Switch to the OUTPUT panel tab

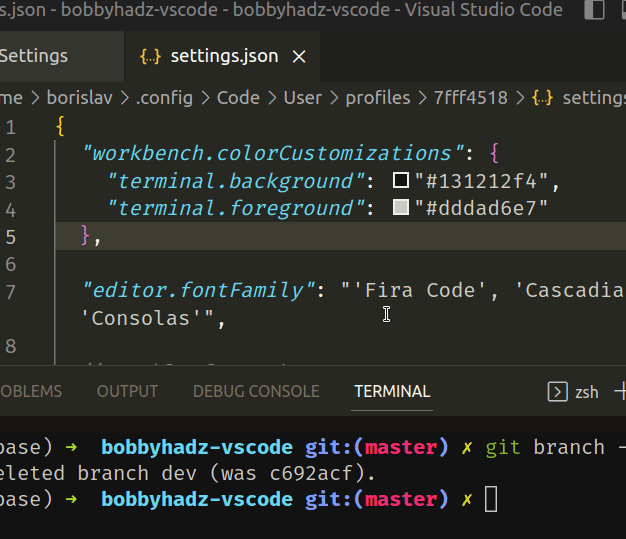(127, 391)
